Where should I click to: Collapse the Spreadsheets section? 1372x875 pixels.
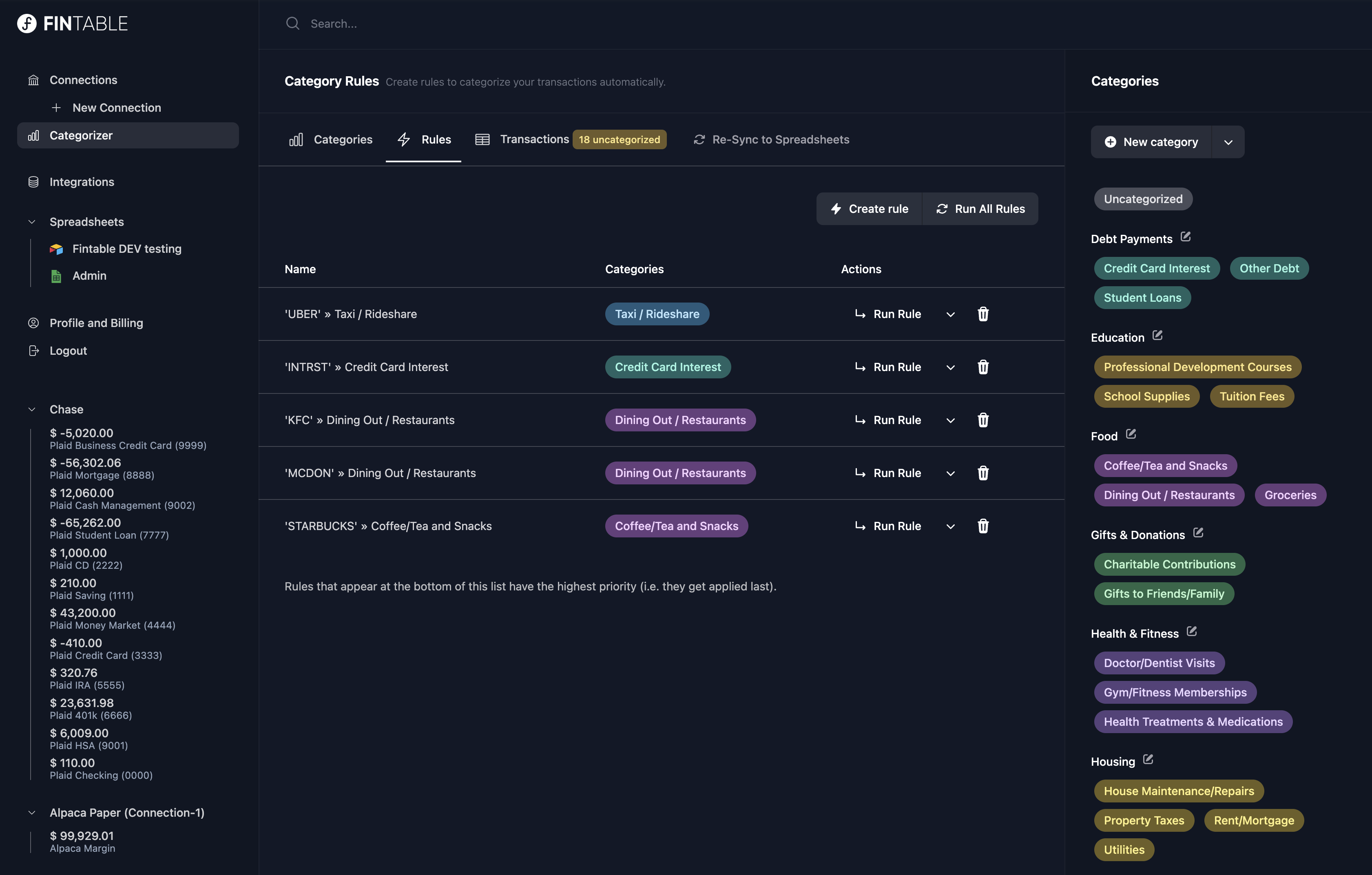coord(32,221)
